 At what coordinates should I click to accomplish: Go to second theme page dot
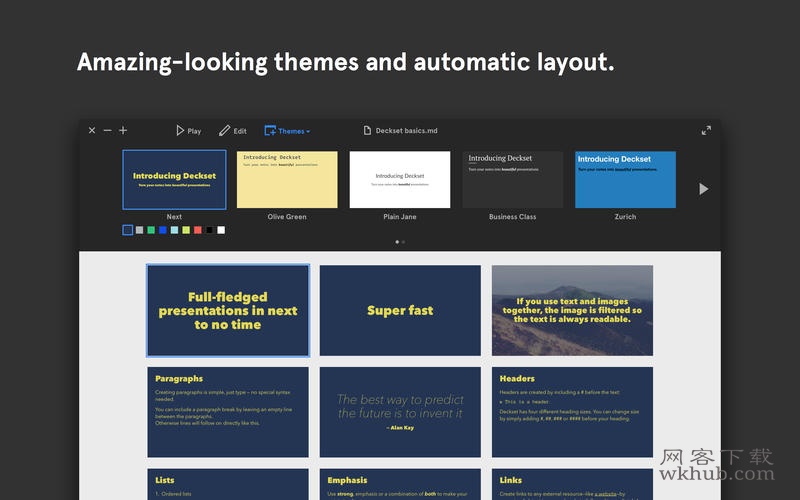(x=404, y=242)
